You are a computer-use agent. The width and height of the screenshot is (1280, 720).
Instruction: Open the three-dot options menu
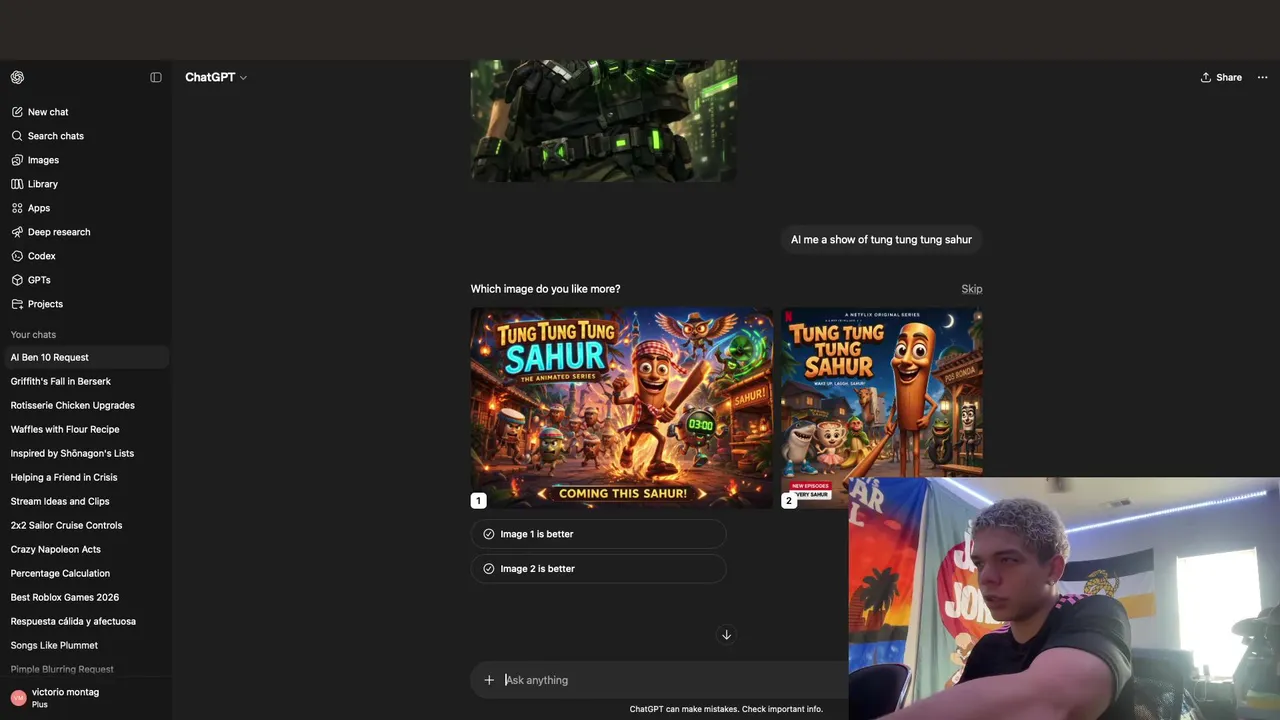point(1262,77)
